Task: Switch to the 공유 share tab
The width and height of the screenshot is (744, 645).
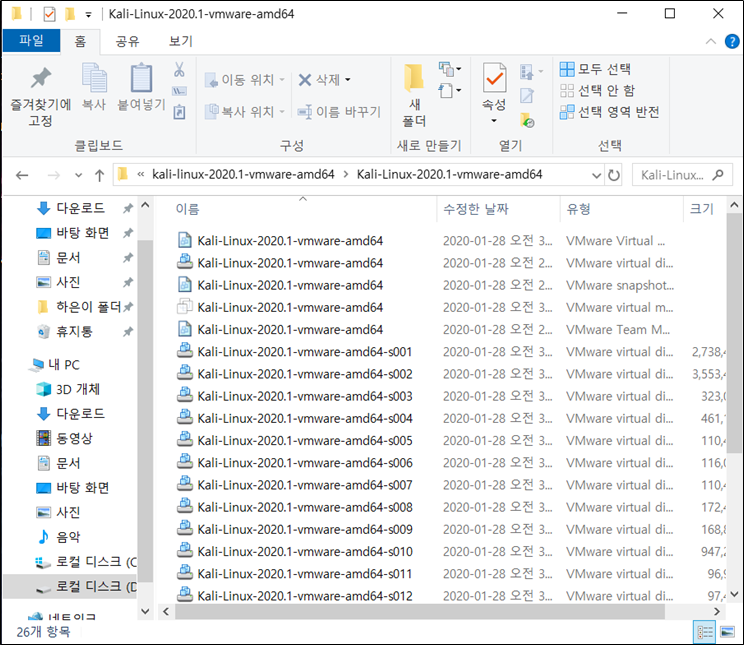Action: point(127,41)
